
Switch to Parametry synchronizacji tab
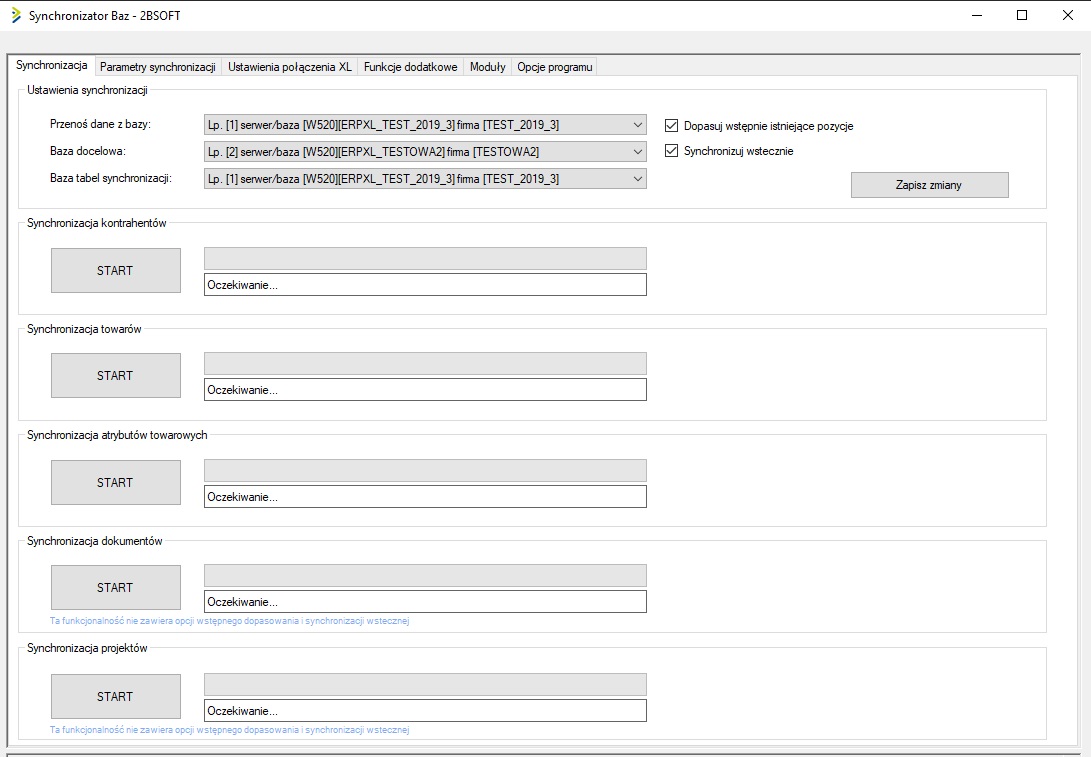click(x=158, y=67)
